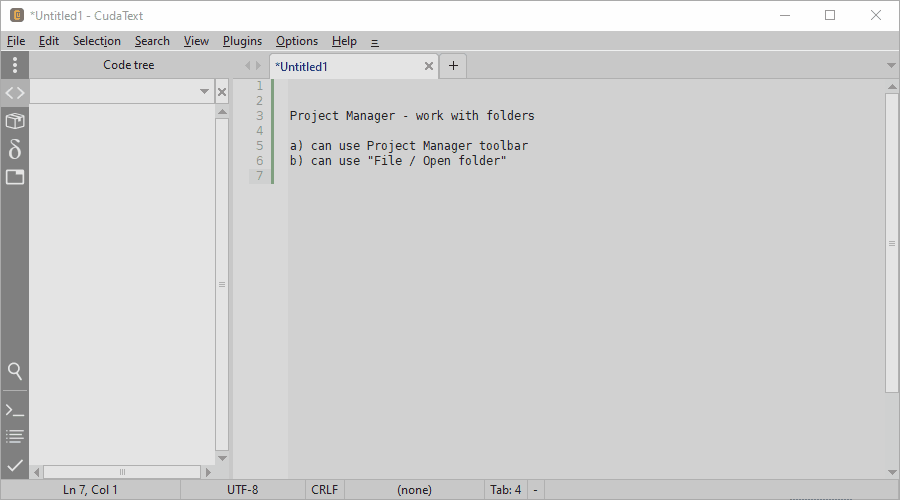Clear the Code tree filter with X
The width and height of the screenshot is (900, 500).
[222, 92]
